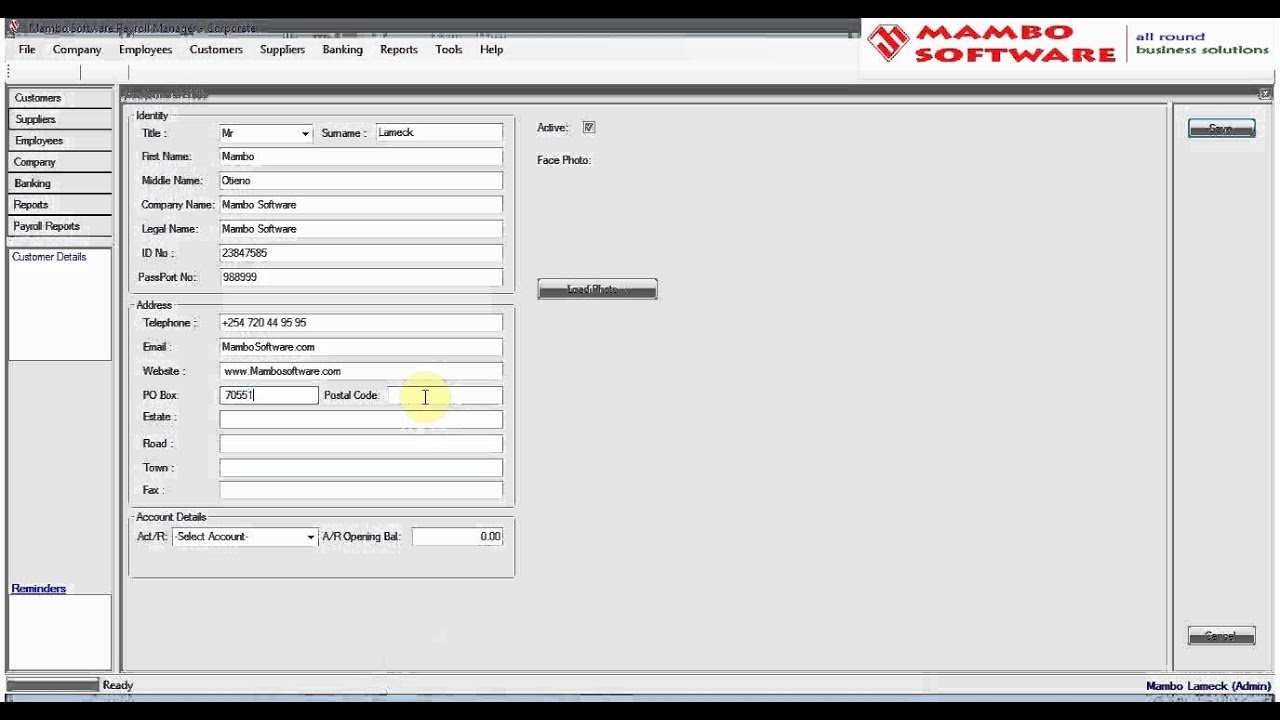
Task: Click the First Name field
Action: (361, 156)
